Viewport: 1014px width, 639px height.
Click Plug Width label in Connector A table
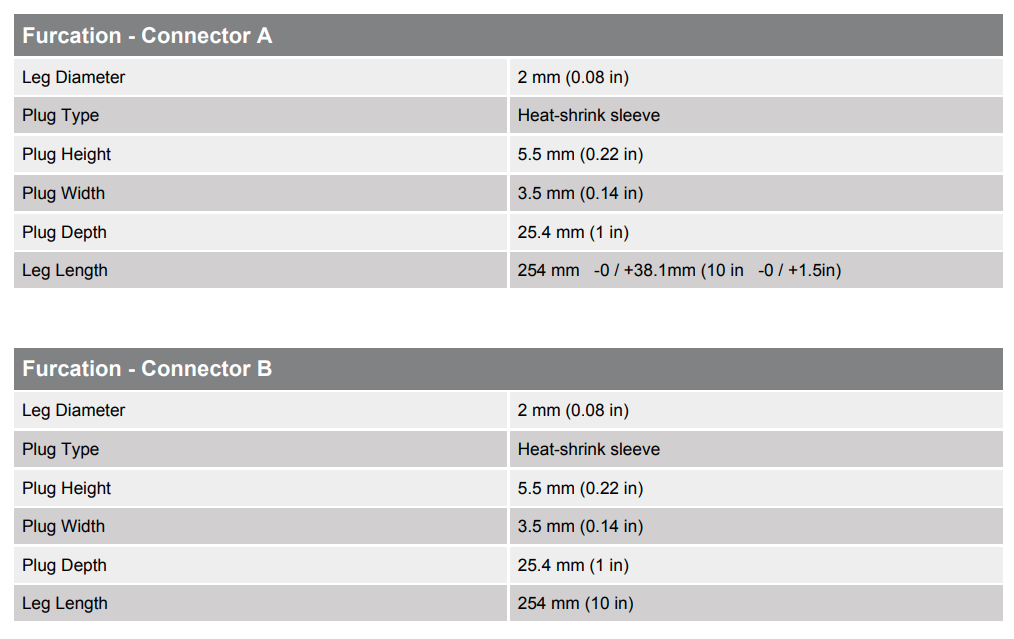pyautogui.click(x=64, y=193)
